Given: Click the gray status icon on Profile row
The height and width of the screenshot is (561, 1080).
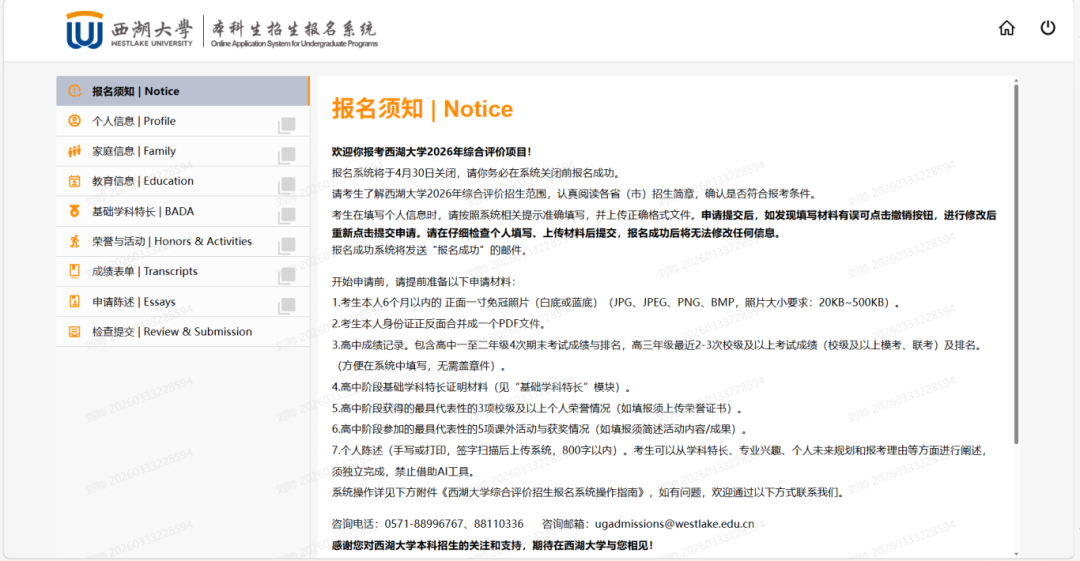Looking at the screenshot, I should point(287,124).
